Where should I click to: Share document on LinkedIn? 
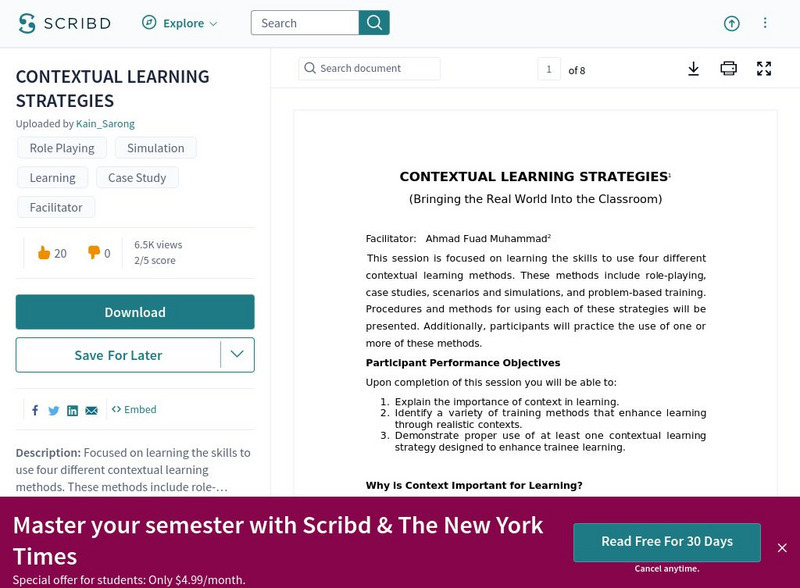(x=72, y=410)
